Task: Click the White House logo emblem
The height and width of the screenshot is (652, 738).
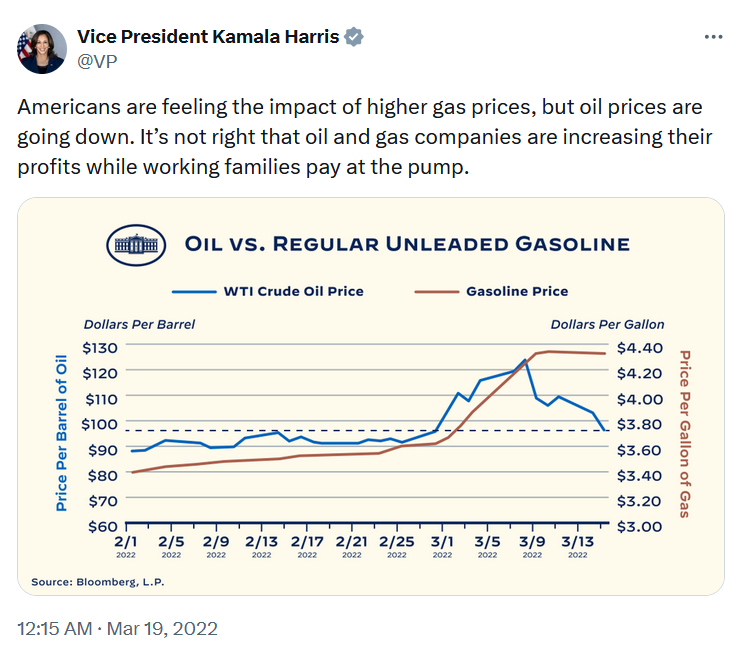Action: 136,245
